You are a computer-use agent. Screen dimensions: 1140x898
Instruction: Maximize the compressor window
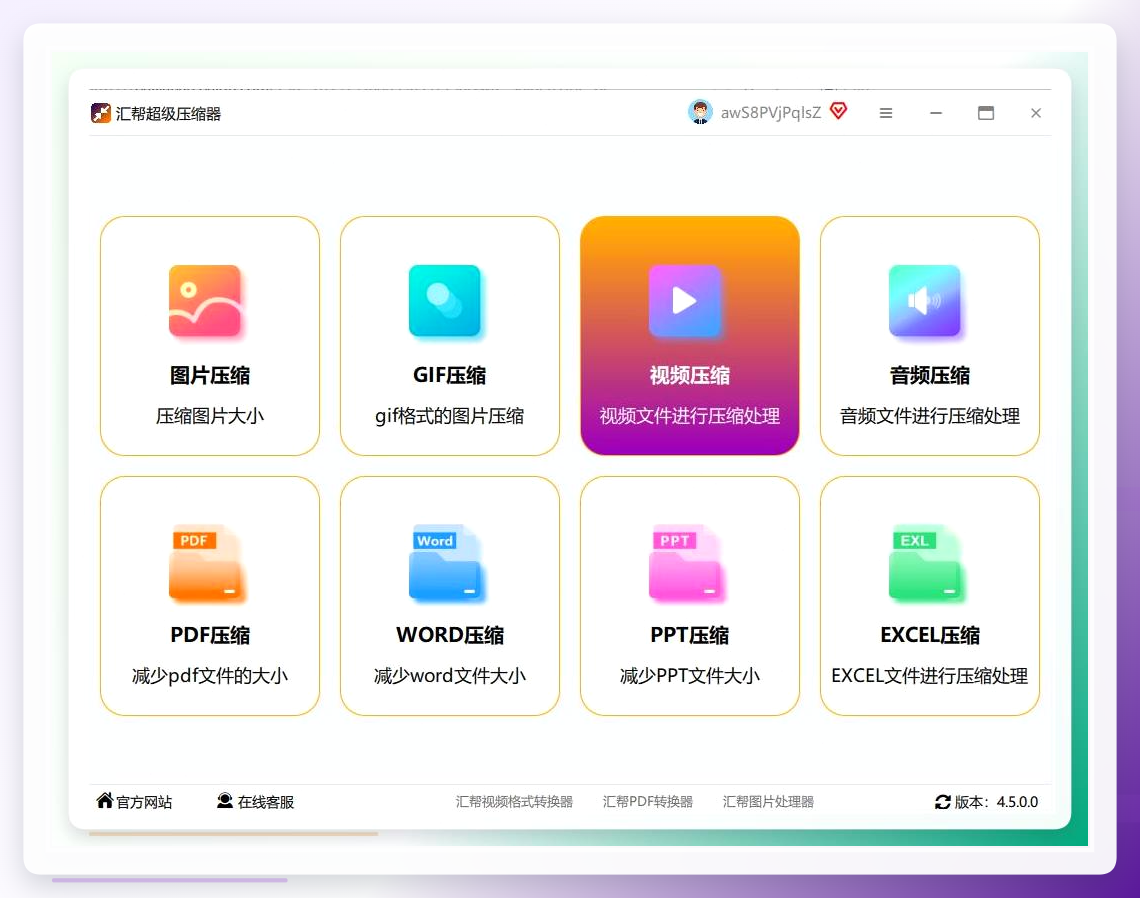[x=986, y=113]
